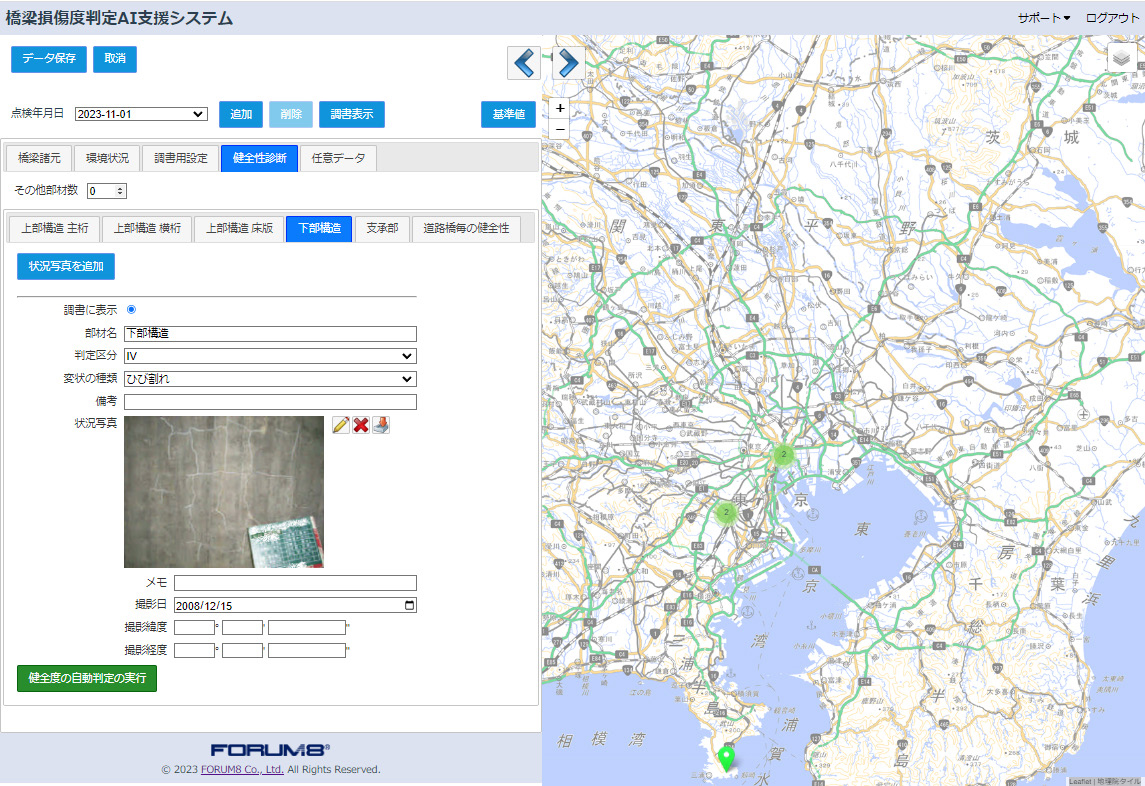1145x786 pixels.
Task: Open the 変状の種類 dropdown
Action: 270,379
